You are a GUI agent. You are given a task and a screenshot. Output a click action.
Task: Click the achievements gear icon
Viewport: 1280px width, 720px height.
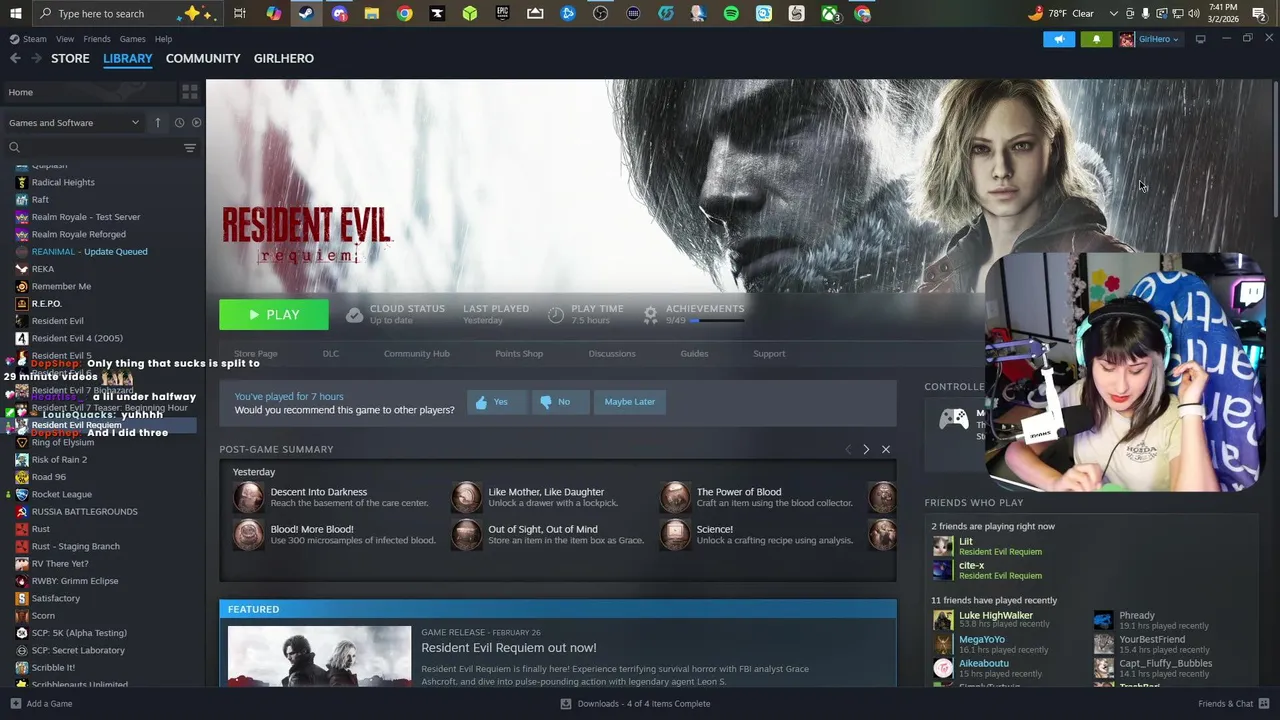(x=650, y=315)
